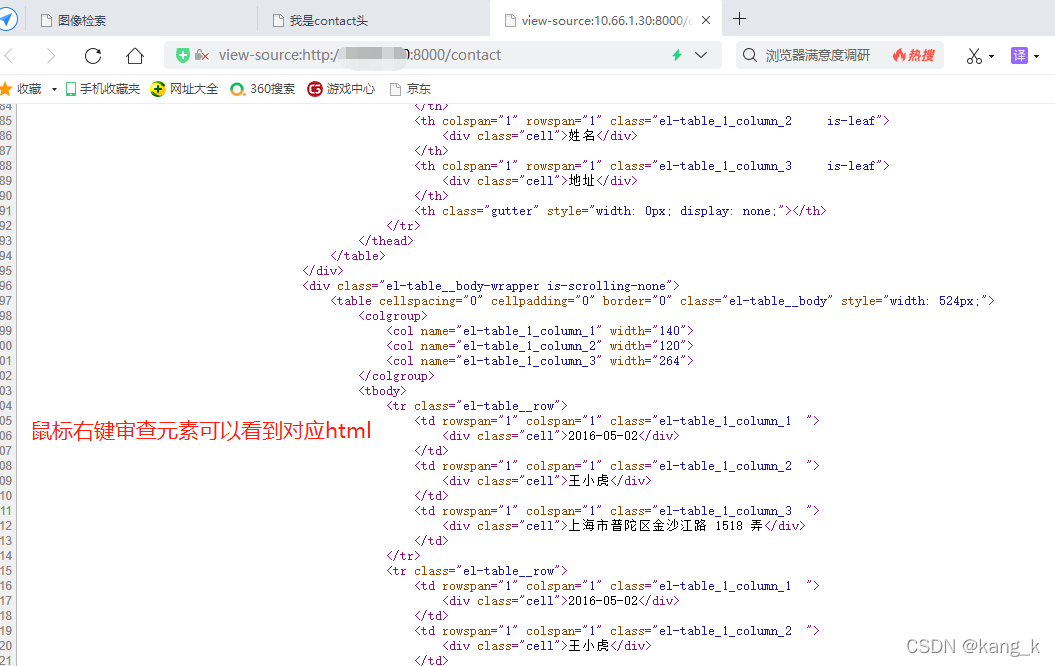Screen dimensions: 1055x666
Task: Open dropdown next to translate icon
Action: 1037,56
